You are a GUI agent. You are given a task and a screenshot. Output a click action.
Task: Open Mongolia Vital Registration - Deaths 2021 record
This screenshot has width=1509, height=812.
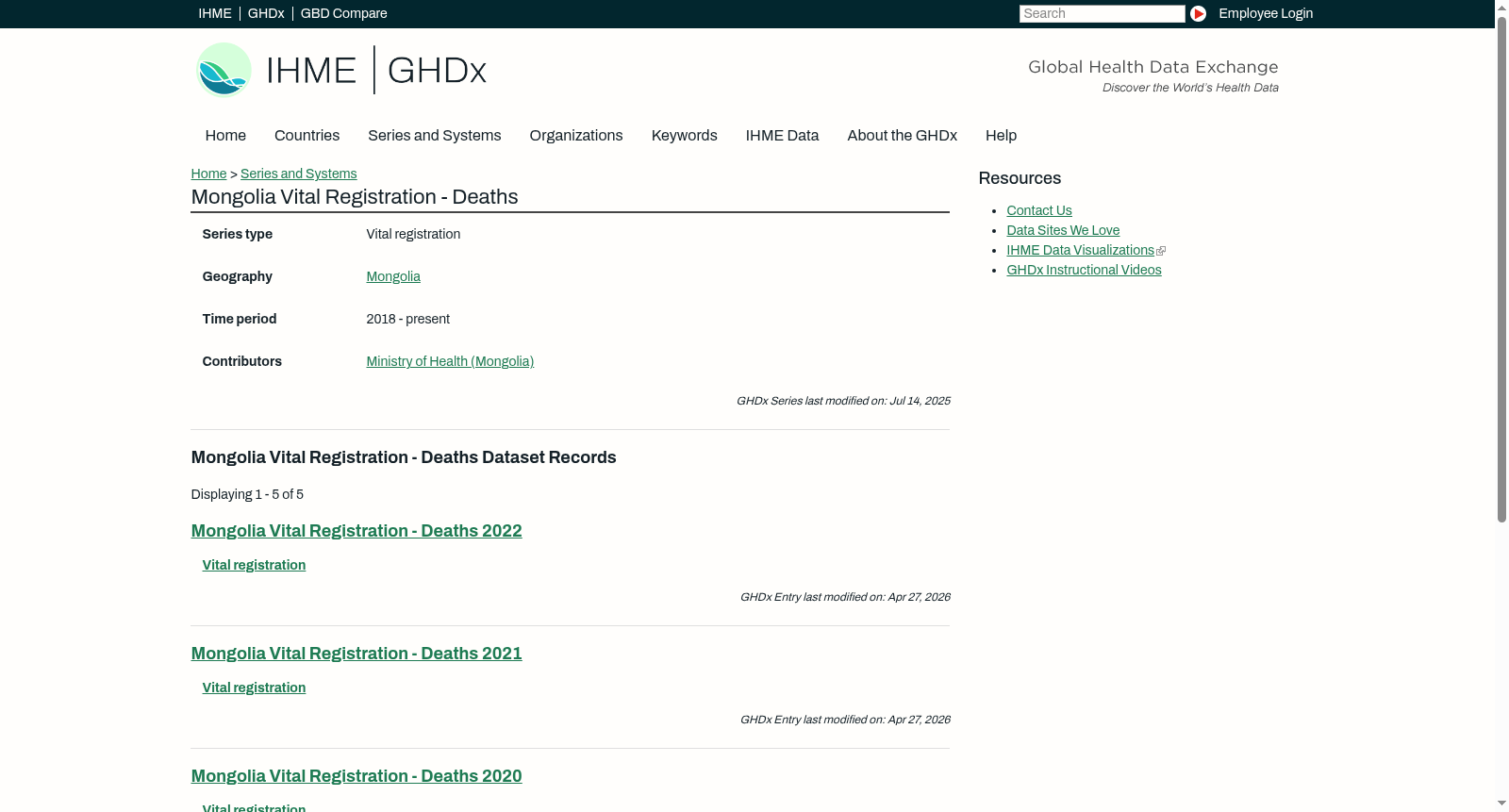tap(357, 654)
